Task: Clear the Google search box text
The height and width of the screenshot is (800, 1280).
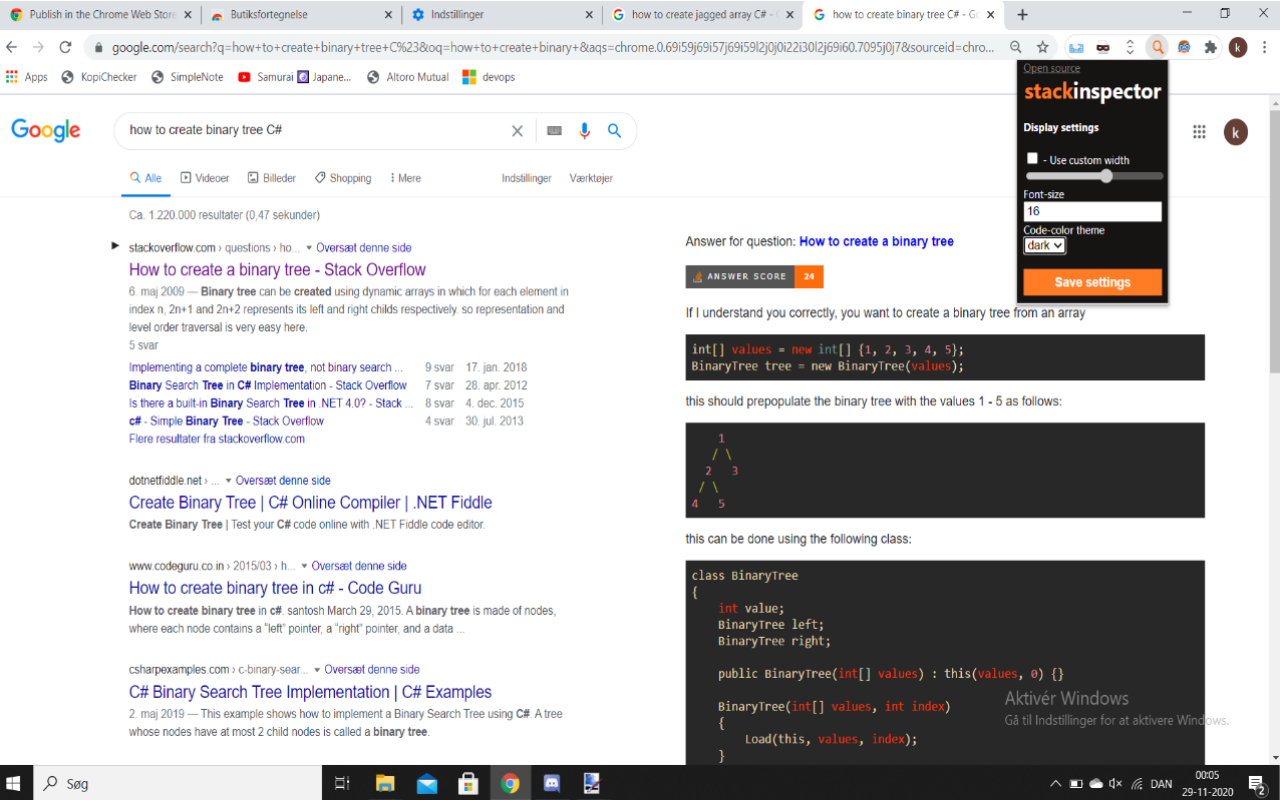Action: (517, 131)
